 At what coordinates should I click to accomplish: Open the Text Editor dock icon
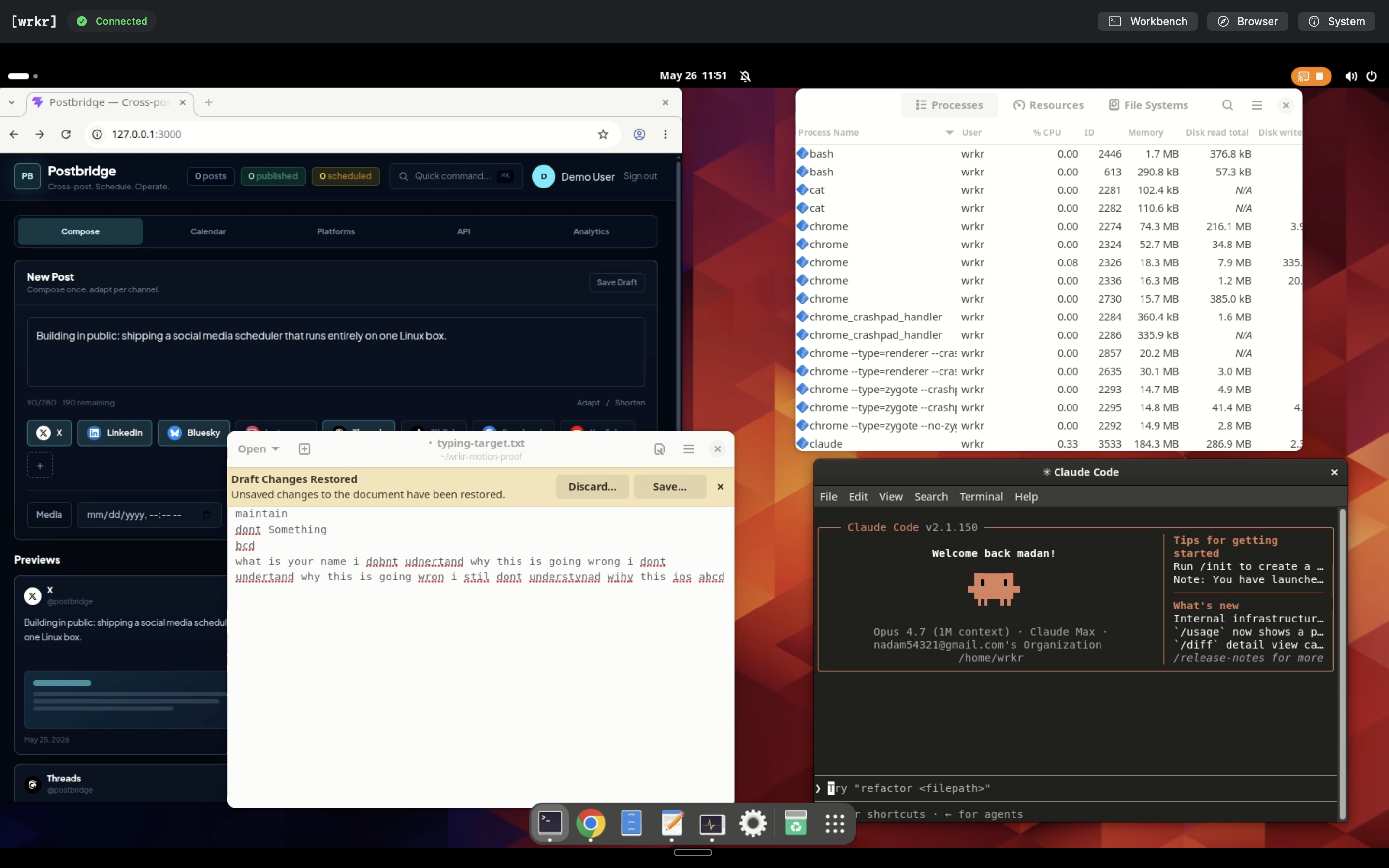point(671,823)
